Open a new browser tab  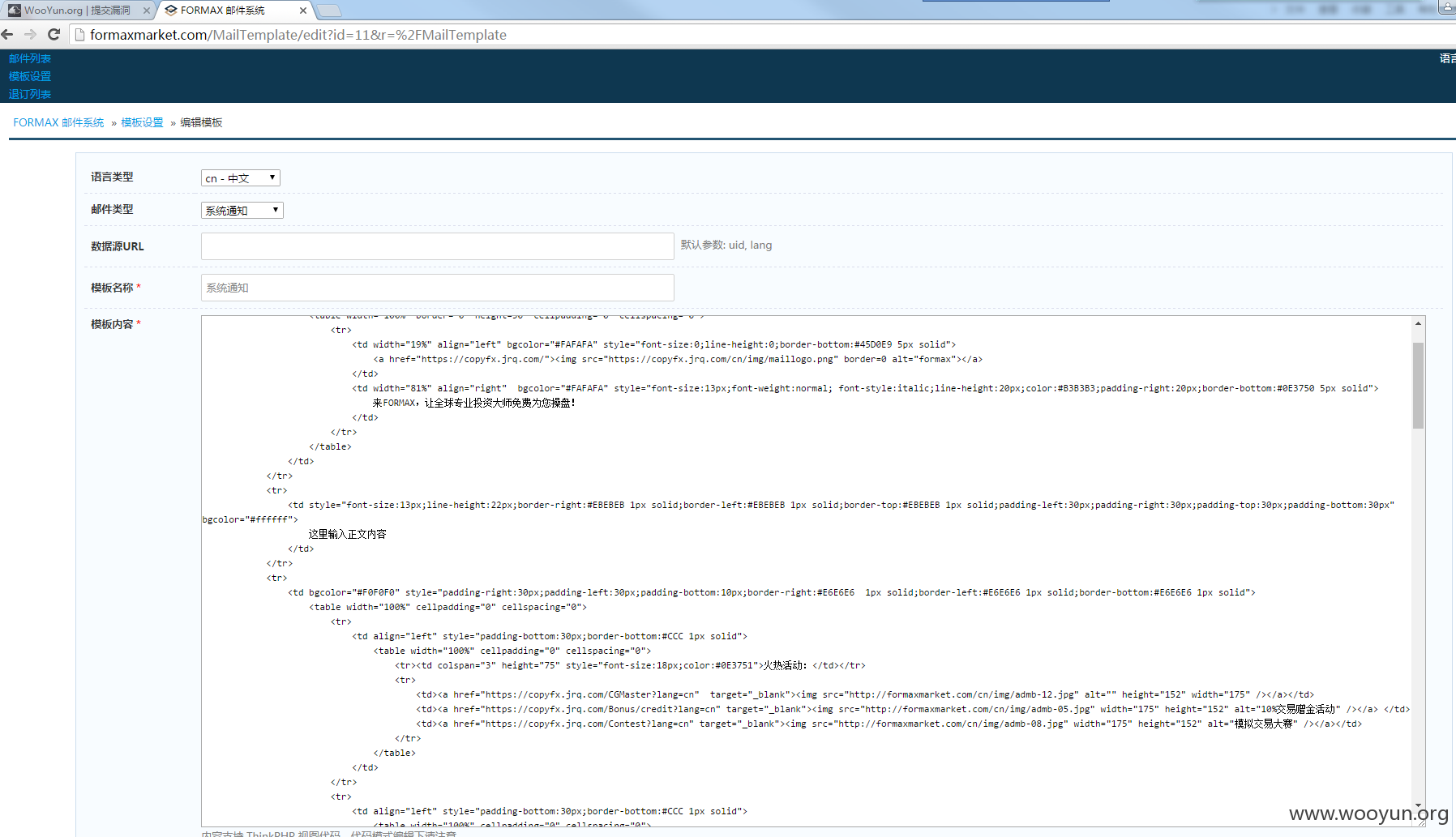[x=328, y=11]
